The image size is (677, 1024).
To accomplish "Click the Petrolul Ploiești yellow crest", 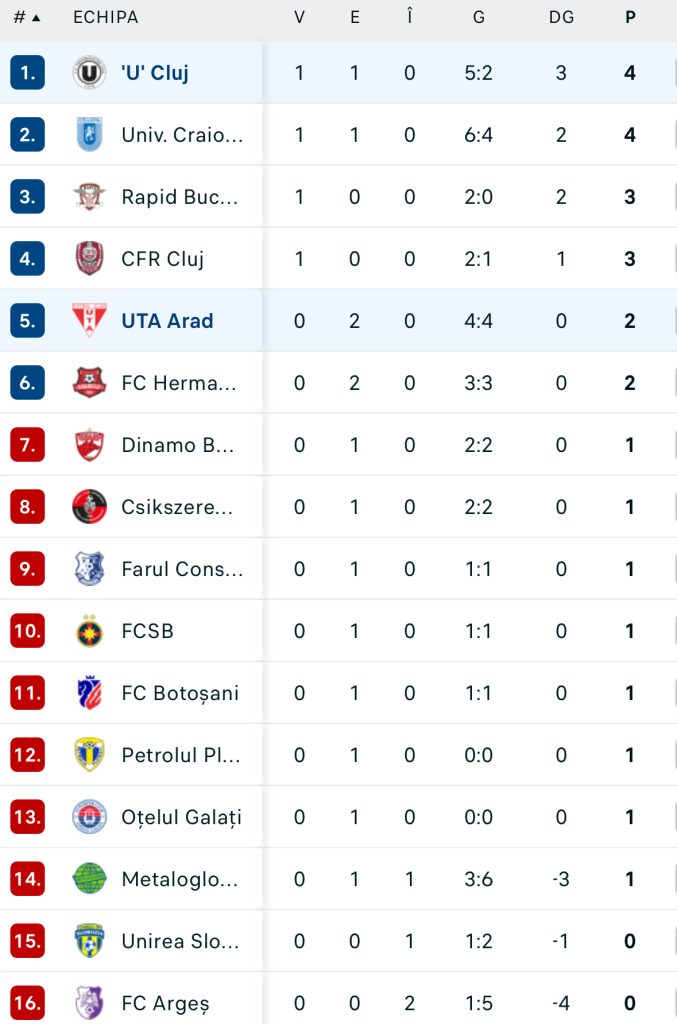I will (89, 755).
